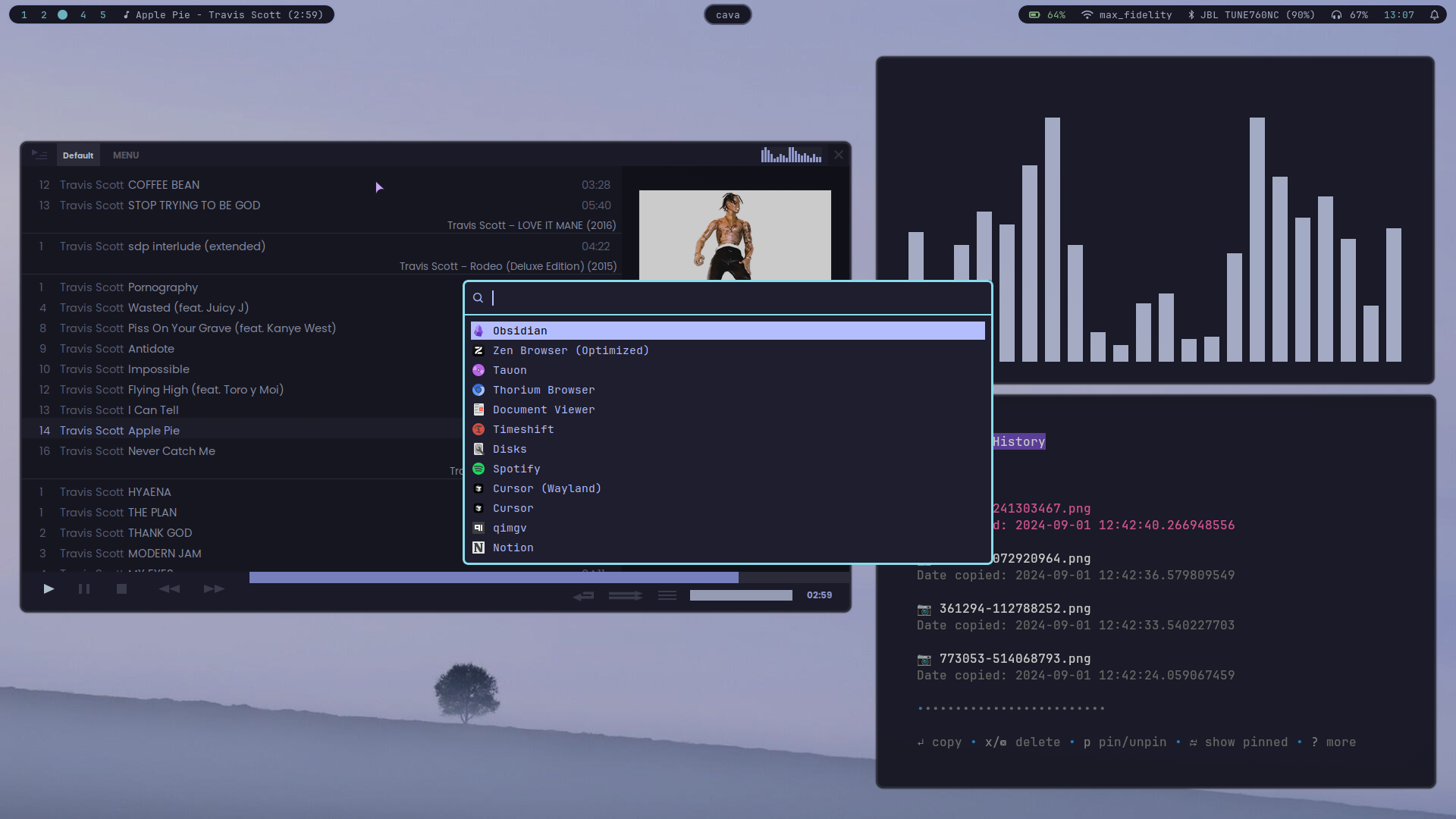Go back to the previous track
The height and width of the screenshot is (819, 1456).
pyautogui.click(x=169, y=589)
